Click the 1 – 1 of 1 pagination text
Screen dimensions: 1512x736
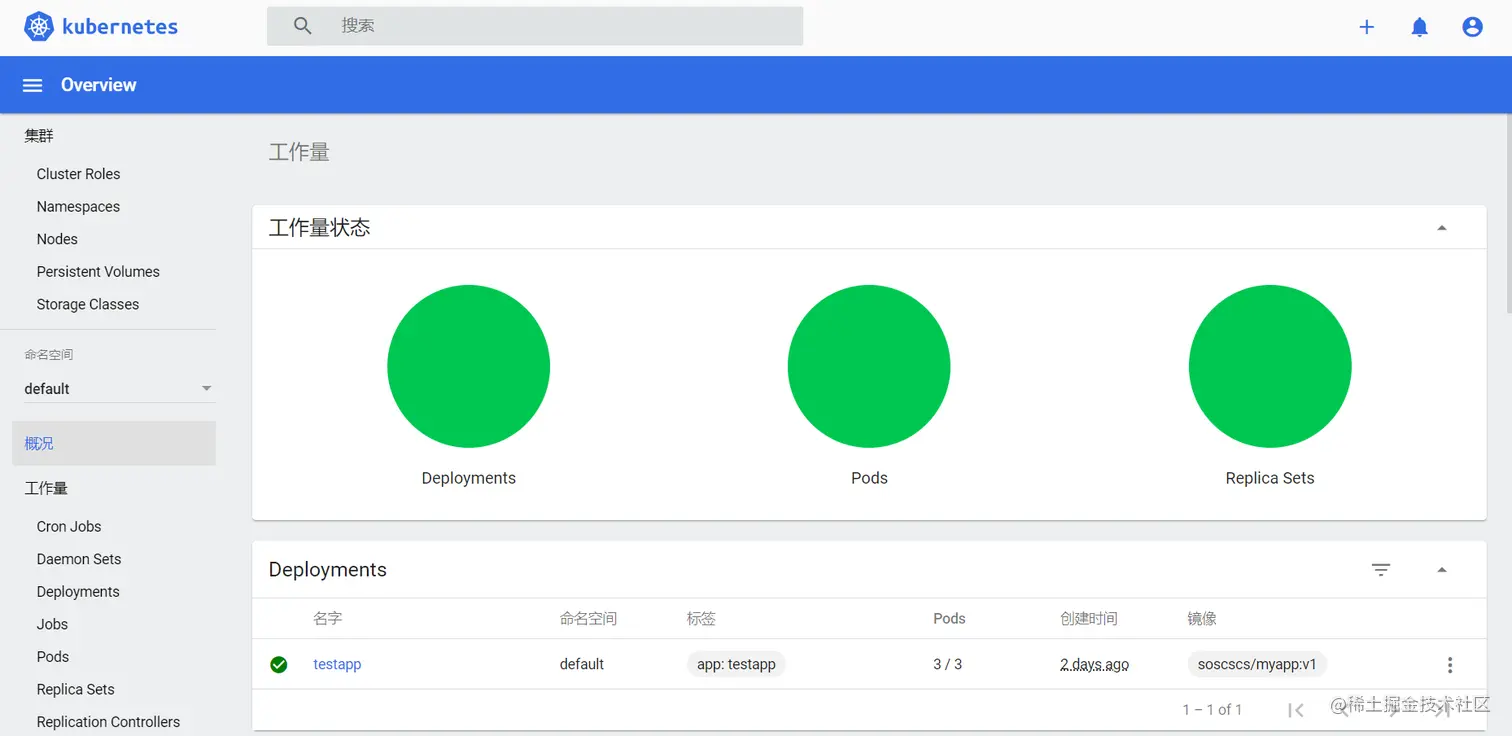pyautogui.click(x=1212, y=710)
